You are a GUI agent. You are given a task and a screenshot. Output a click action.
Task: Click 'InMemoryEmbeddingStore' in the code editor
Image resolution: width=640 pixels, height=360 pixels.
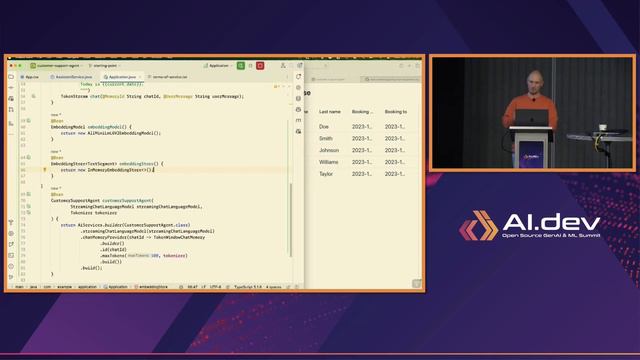click(115, 170)
